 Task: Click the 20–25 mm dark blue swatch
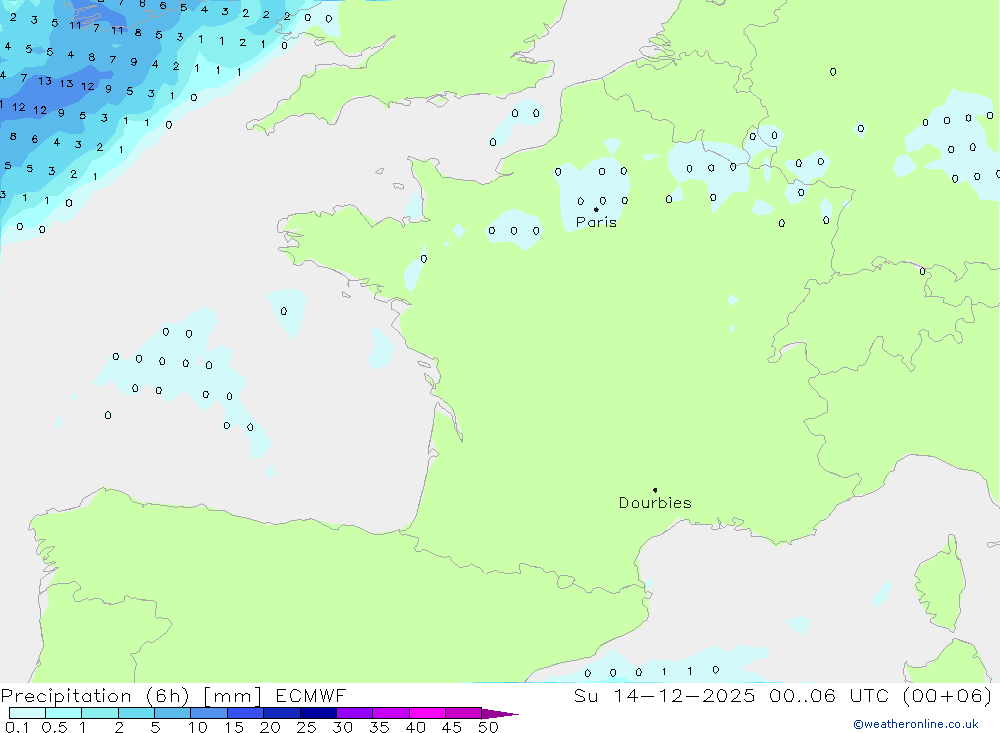click(x=282, y=713)
